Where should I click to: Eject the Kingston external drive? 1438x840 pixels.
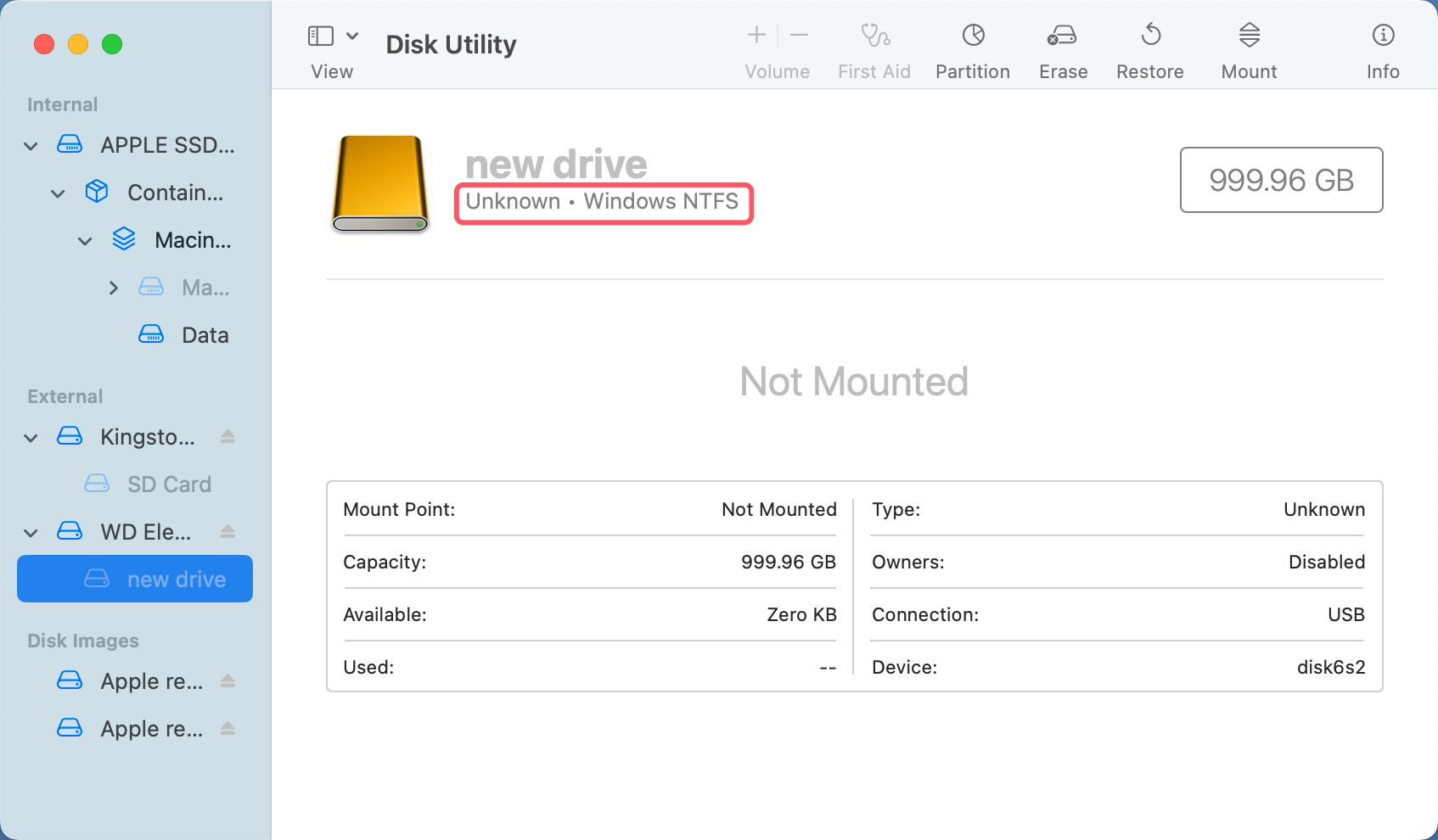click(x=227, y=436)
